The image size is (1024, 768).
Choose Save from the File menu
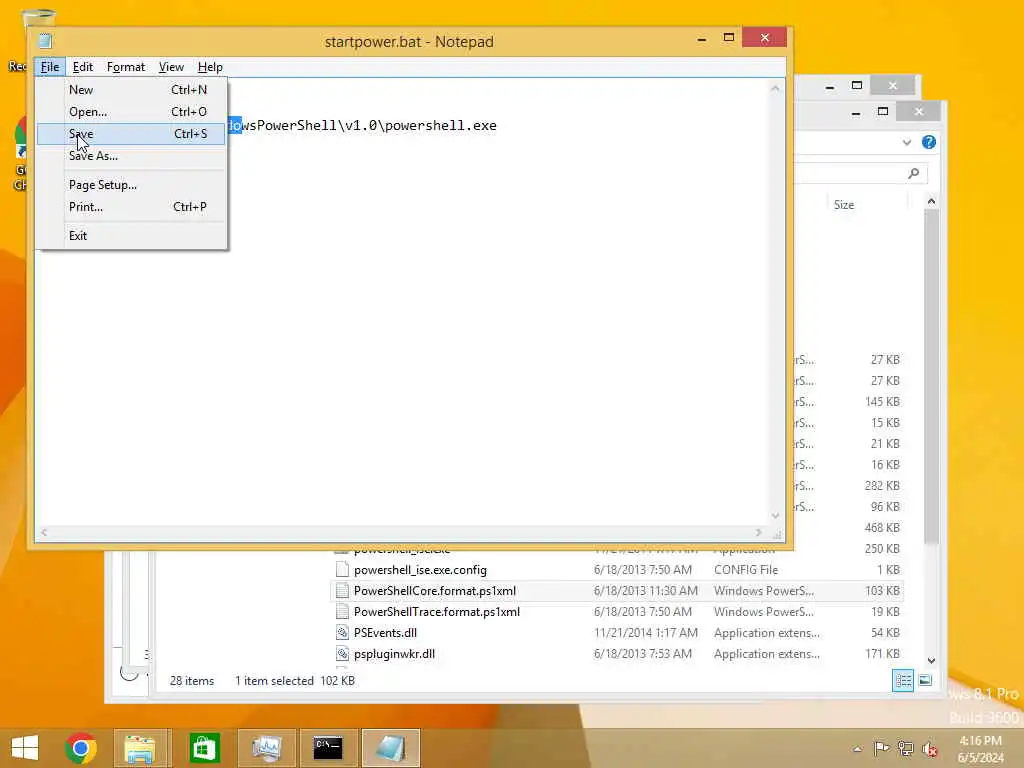point(131,134)
